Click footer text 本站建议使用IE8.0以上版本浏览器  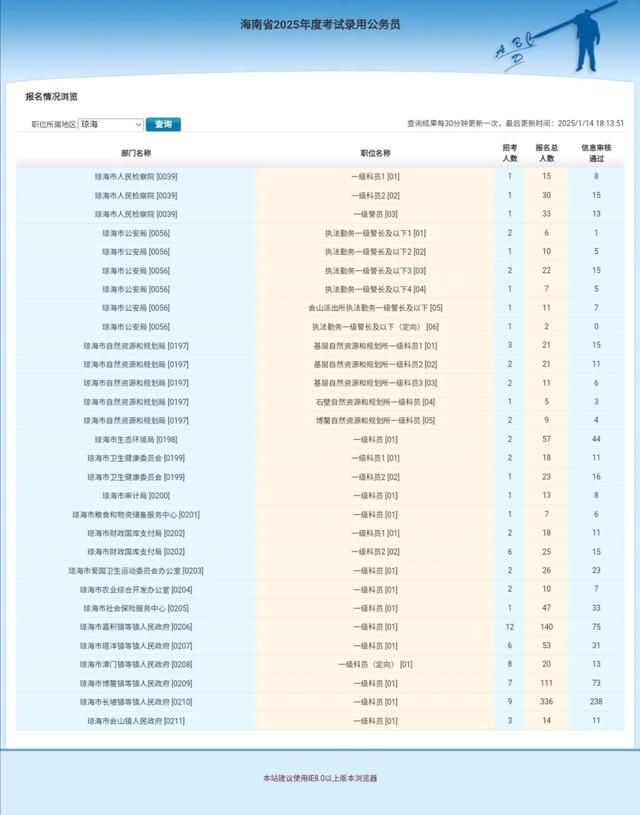[x=320, y=778]
